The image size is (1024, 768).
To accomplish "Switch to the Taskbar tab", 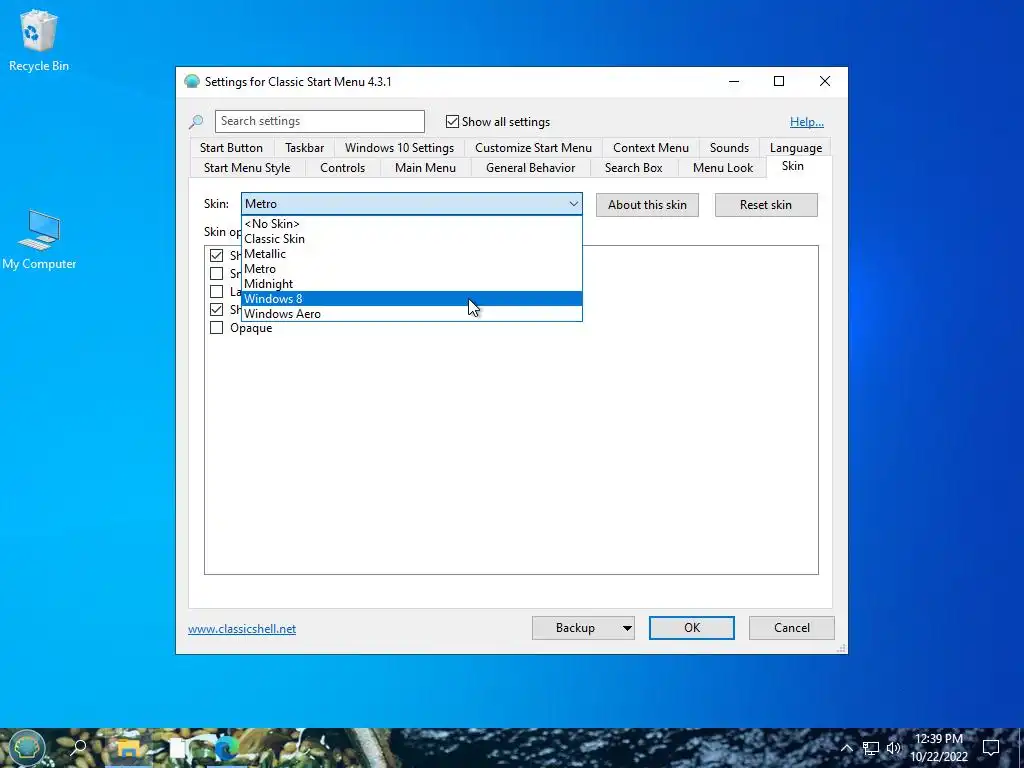I will pos(304,148).
